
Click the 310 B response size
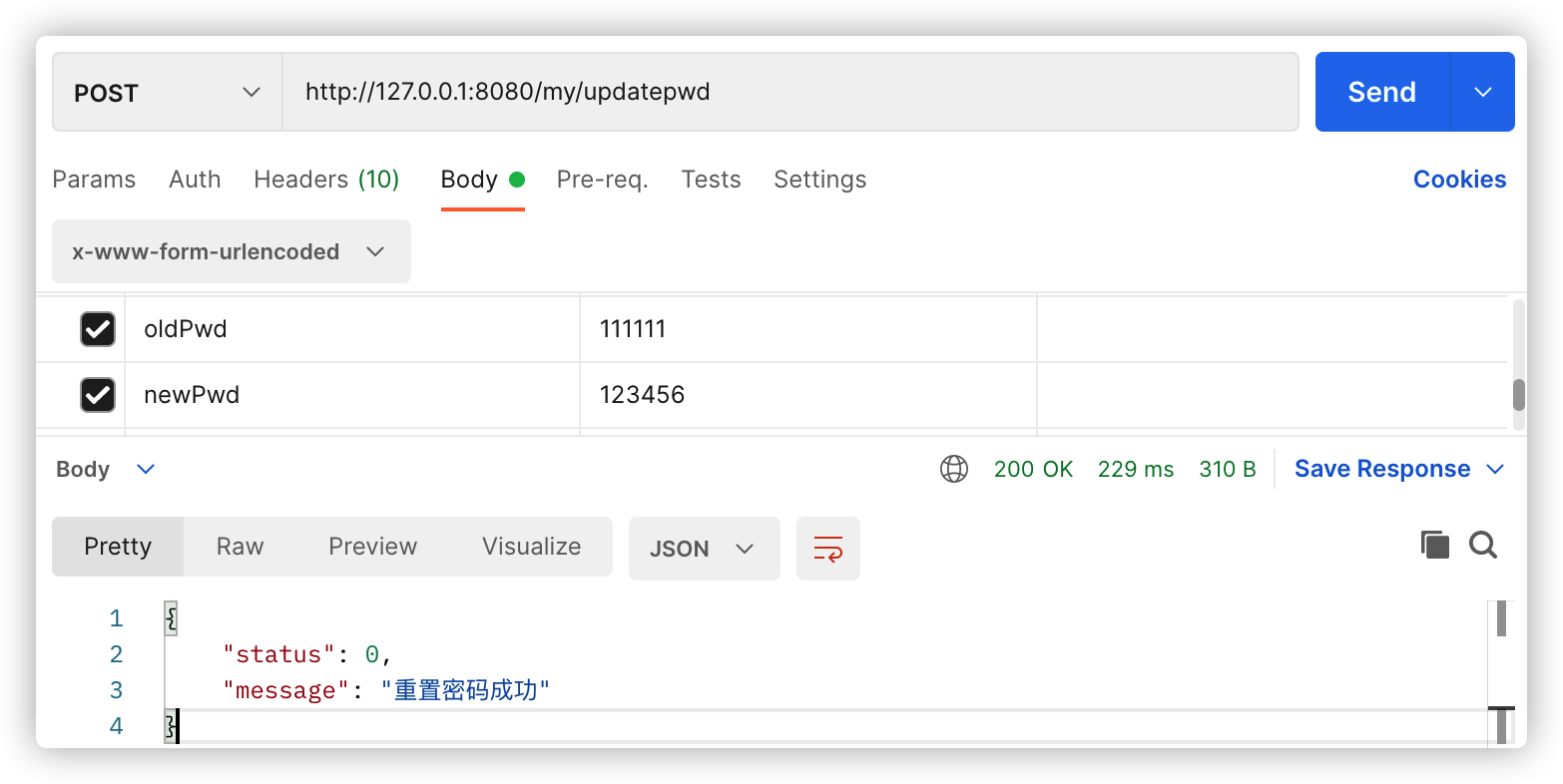point(1228,469)
